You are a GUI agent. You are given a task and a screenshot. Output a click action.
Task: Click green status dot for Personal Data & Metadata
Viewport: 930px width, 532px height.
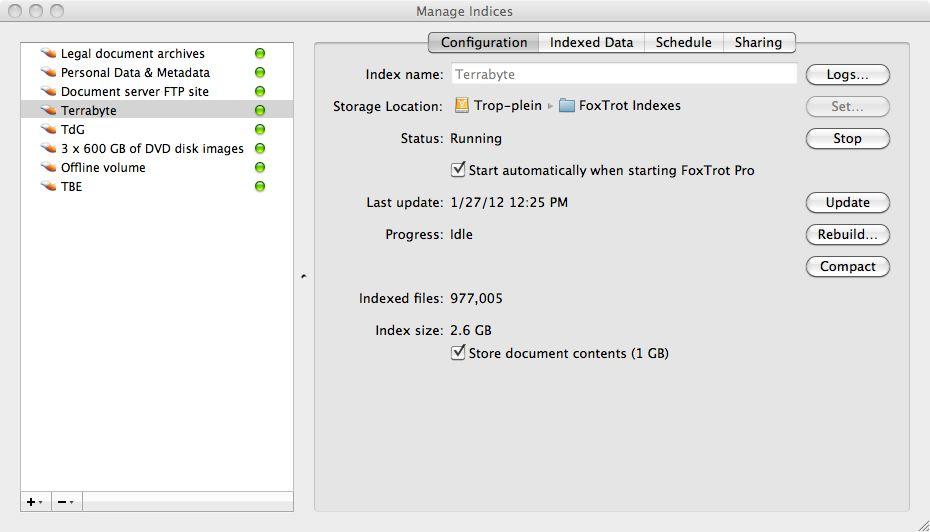point(260,73)
